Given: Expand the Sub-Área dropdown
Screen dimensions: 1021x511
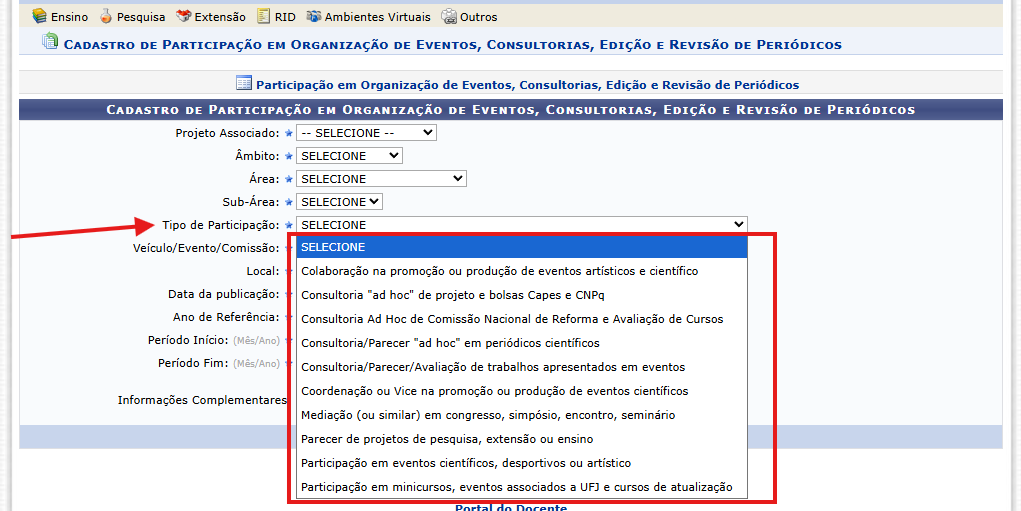Looking at the screenshot, I should 339,202.
